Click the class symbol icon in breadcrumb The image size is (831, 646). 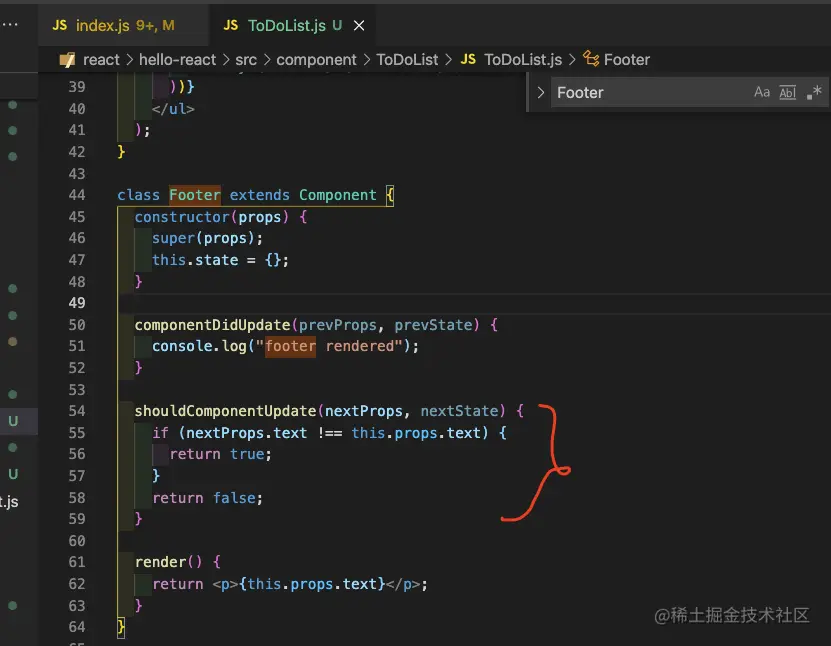point(591,59)
